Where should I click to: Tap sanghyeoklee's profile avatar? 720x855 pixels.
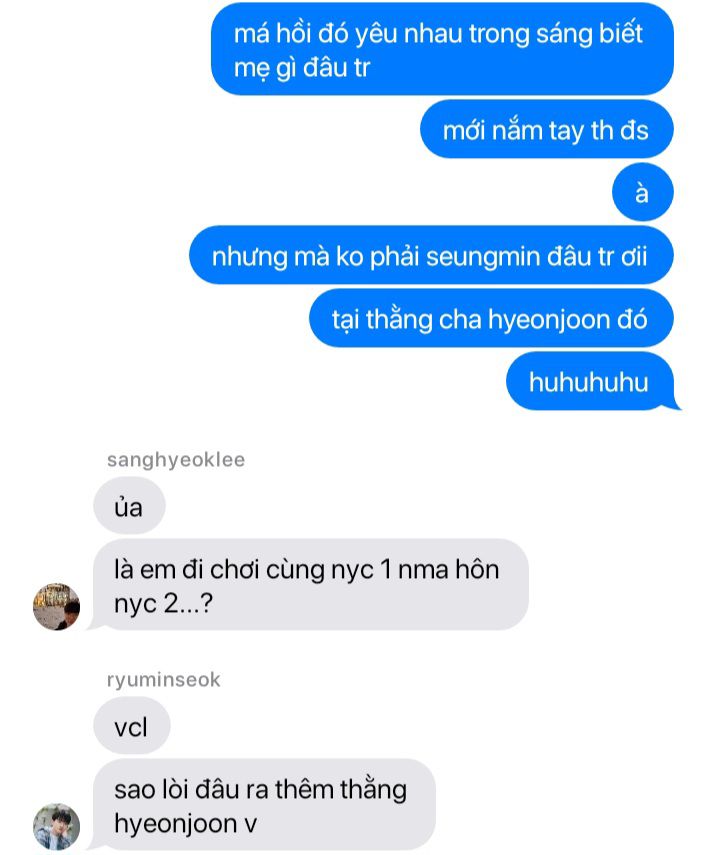coord(56,606)
